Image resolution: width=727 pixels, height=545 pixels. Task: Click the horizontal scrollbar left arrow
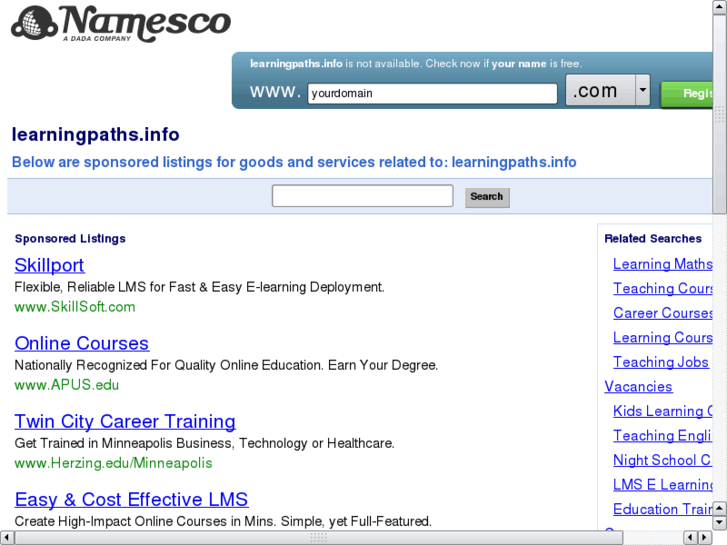[6, 537]
